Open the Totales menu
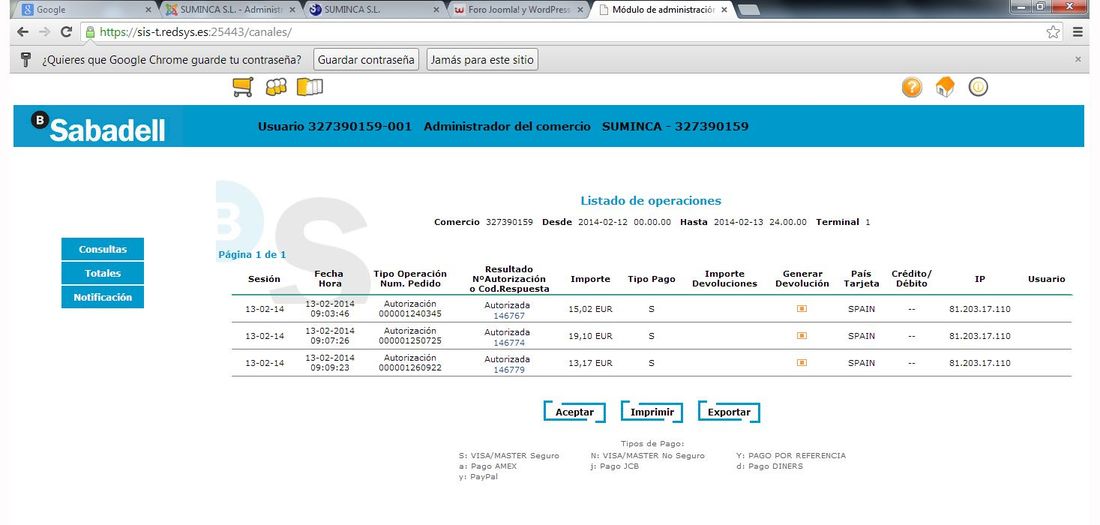 102,273
